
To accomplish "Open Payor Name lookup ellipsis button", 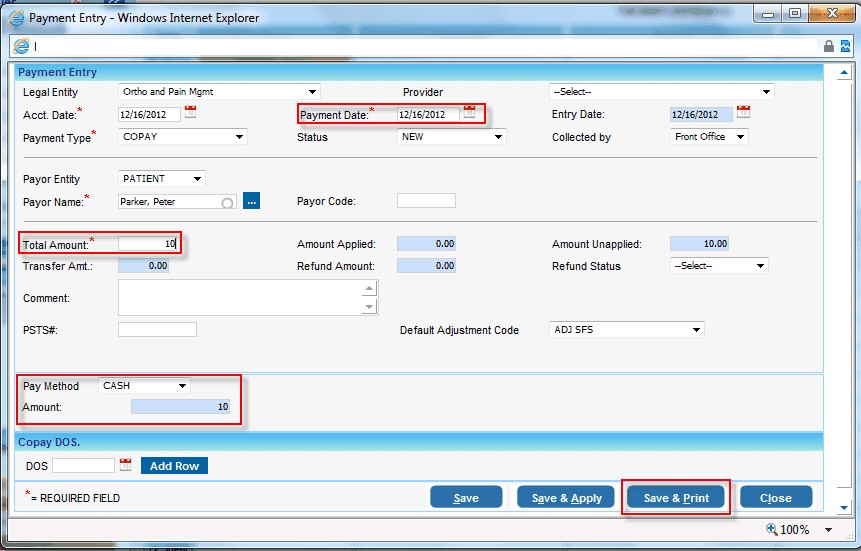I will point(251,201).
